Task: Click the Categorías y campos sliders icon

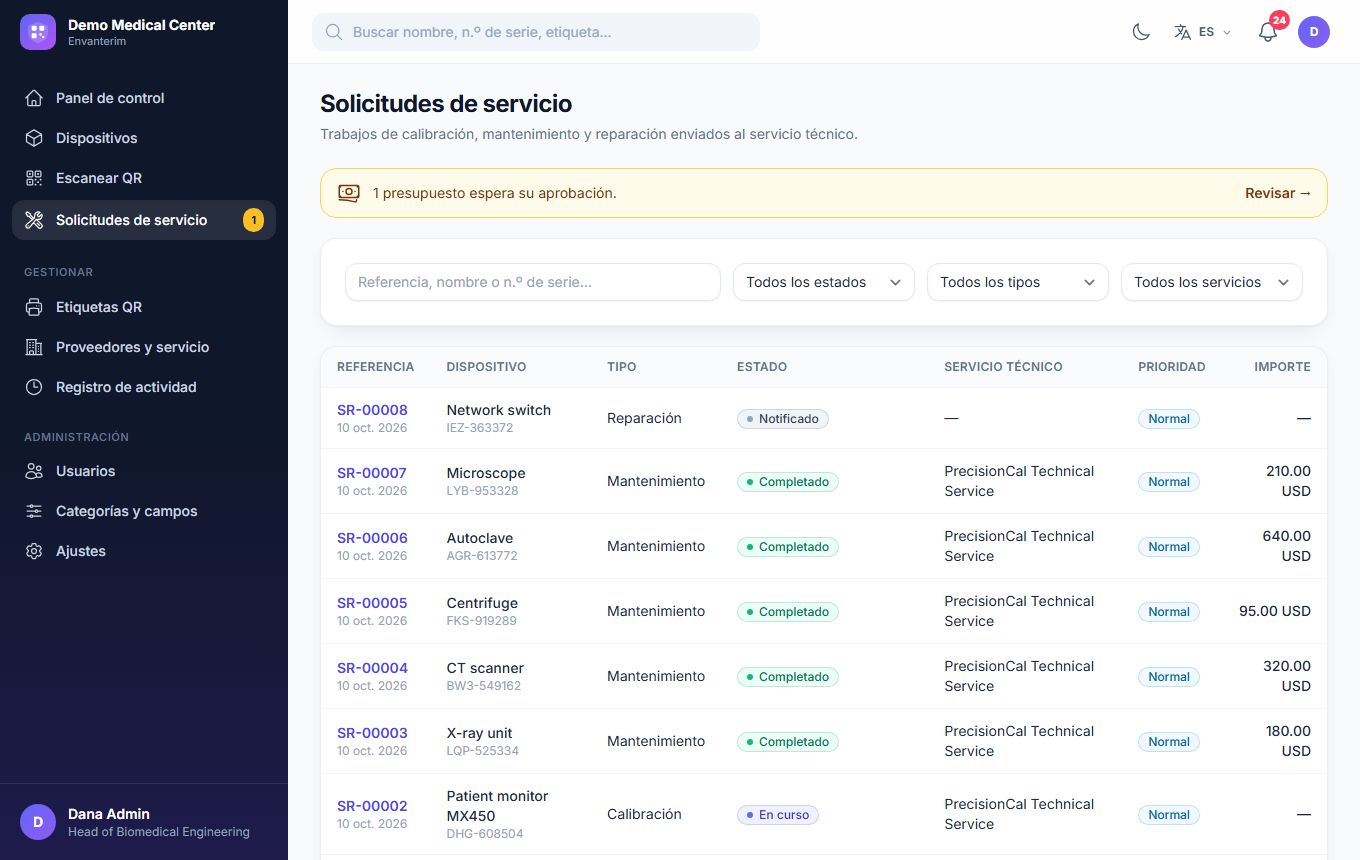Action: coord(34,511)
